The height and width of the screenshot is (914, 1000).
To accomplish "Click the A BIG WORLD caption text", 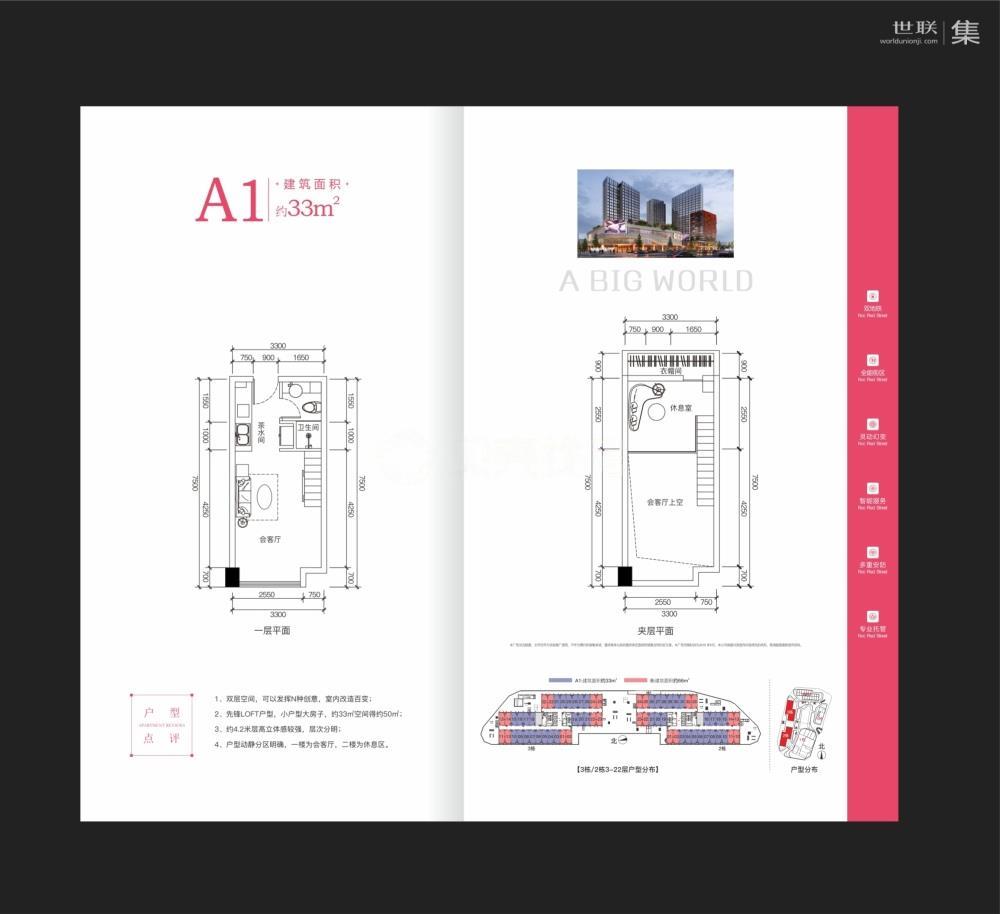I will (655, 281).
